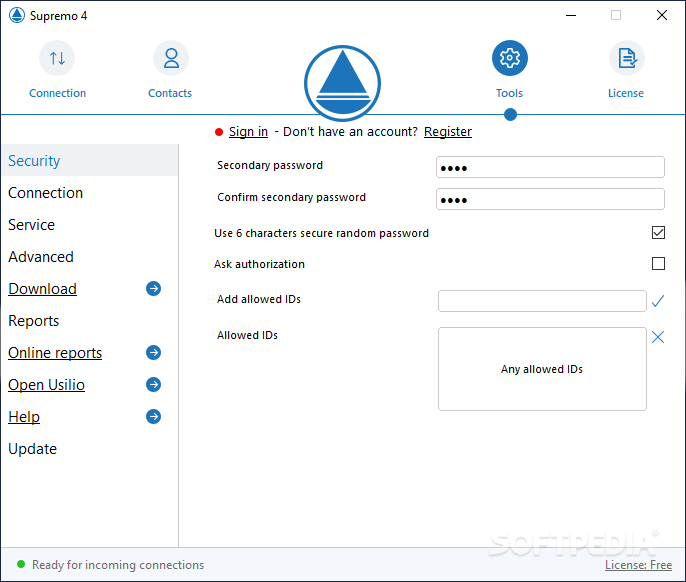The image size is (686, 582).
Task: Minimize the Supremo window
Action: [570, 15]
